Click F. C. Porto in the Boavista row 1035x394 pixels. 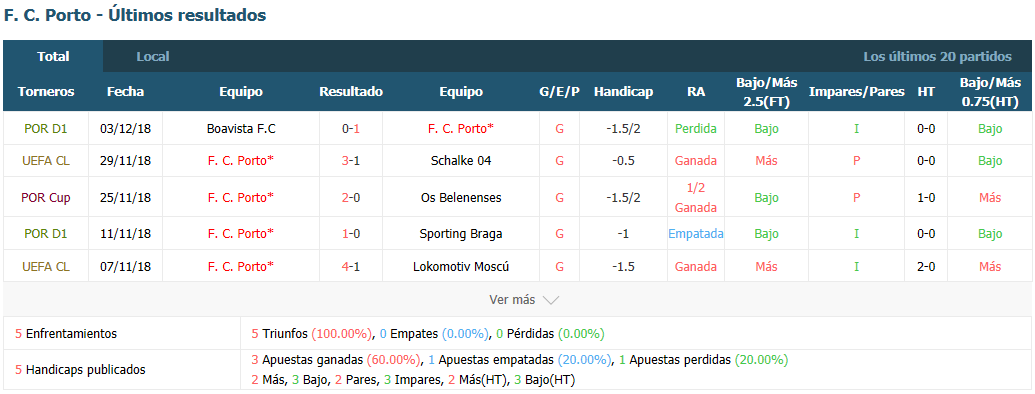click(461, 129)
